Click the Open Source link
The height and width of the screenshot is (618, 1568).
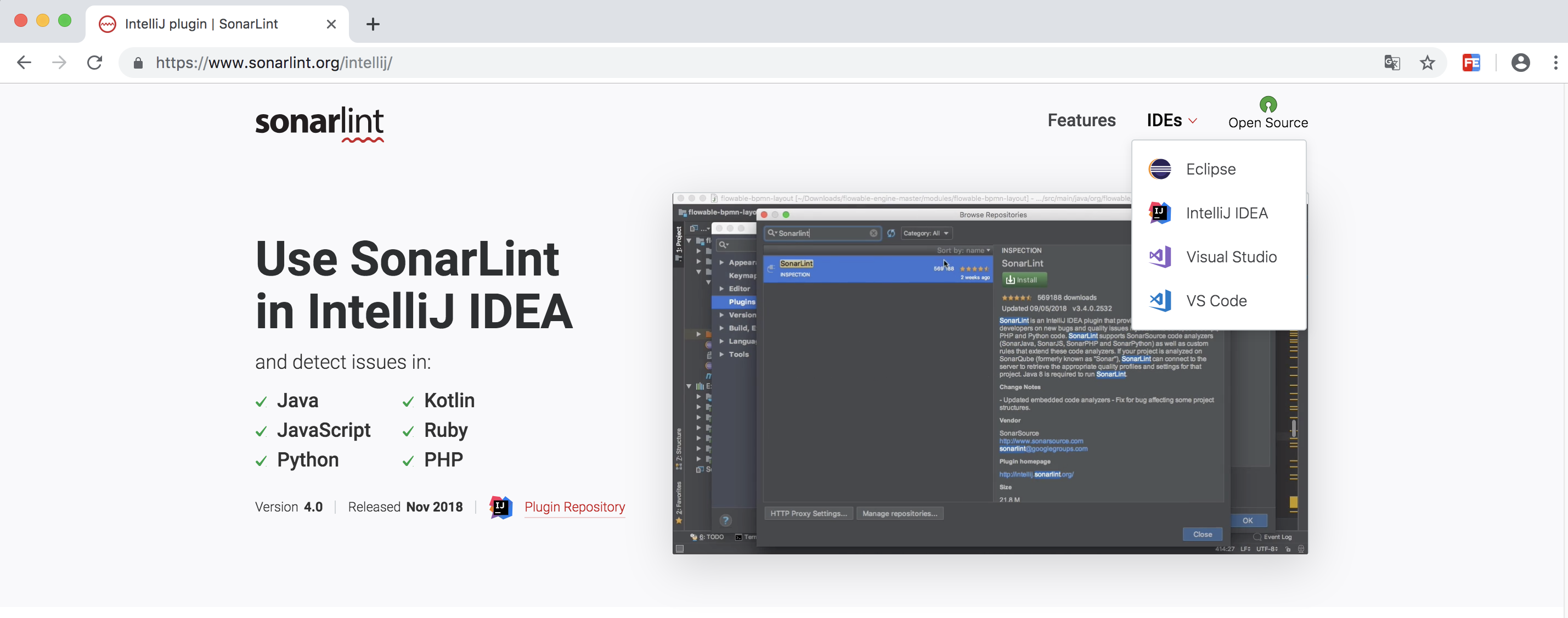1267,122
